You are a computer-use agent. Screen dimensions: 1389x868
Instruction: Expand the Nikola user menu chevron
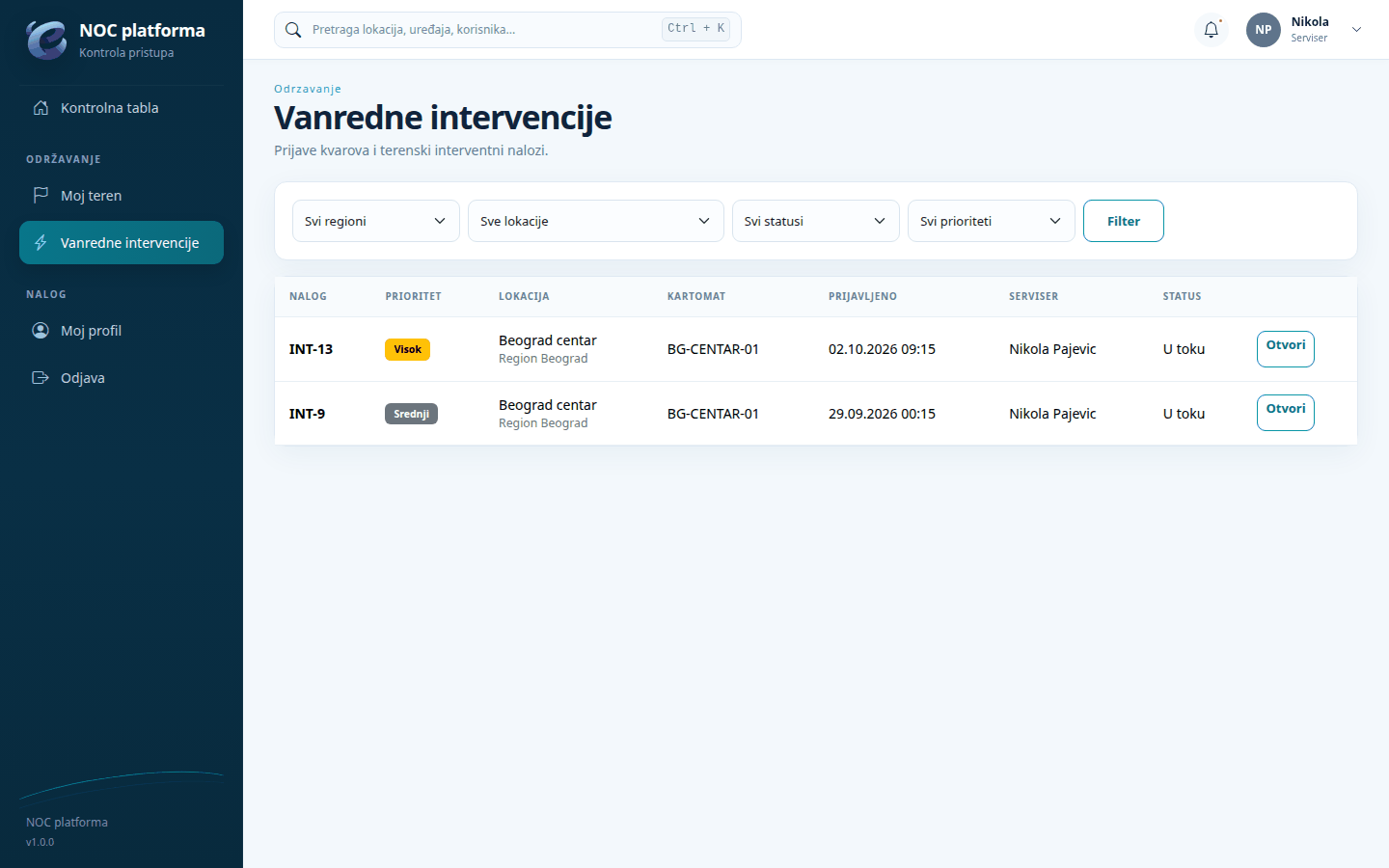click(x=1356, y=30)
